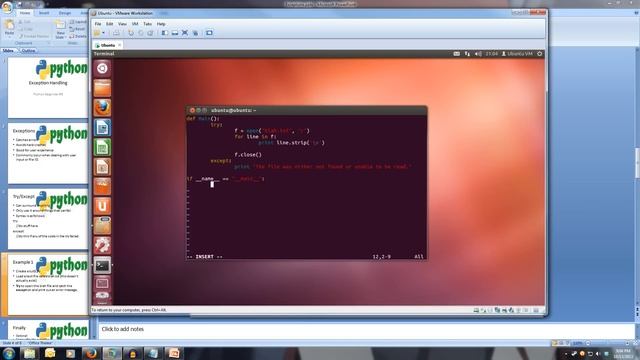
Task: Open Ubuntu Software Center from launcher
Action: coord(102,186)
